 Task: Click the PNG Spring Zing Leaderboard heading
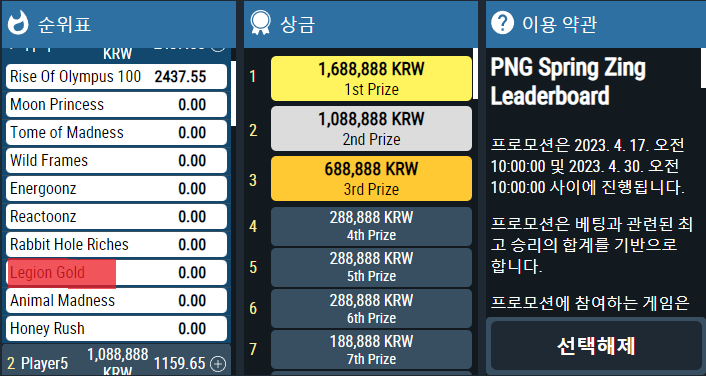(x=568, y=82)
